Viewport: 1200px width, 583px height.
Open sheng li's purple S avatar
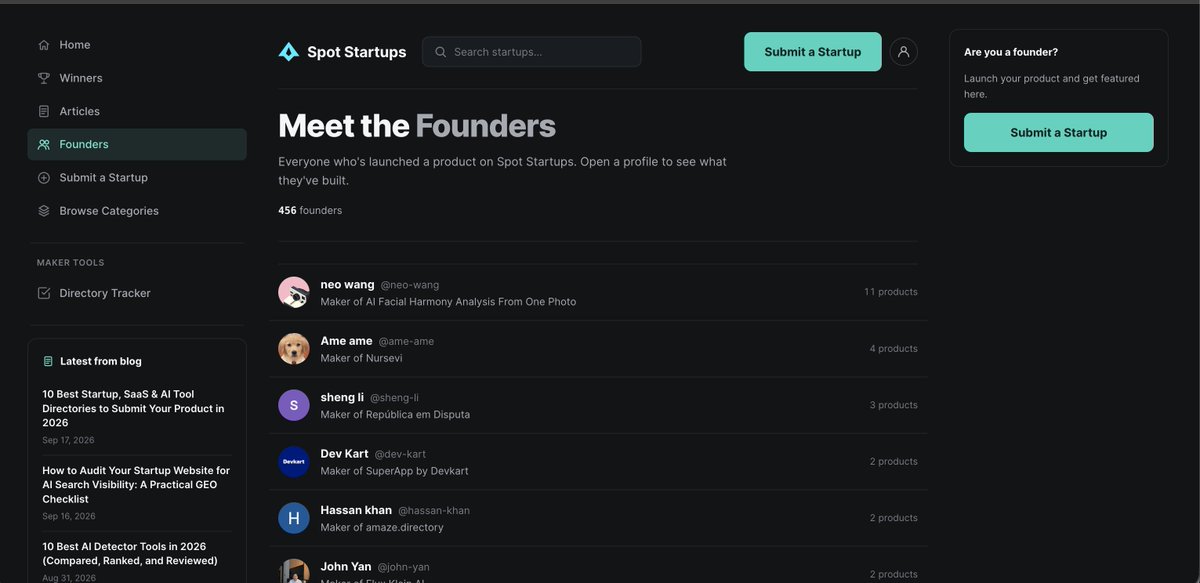[x=294, y=405]
